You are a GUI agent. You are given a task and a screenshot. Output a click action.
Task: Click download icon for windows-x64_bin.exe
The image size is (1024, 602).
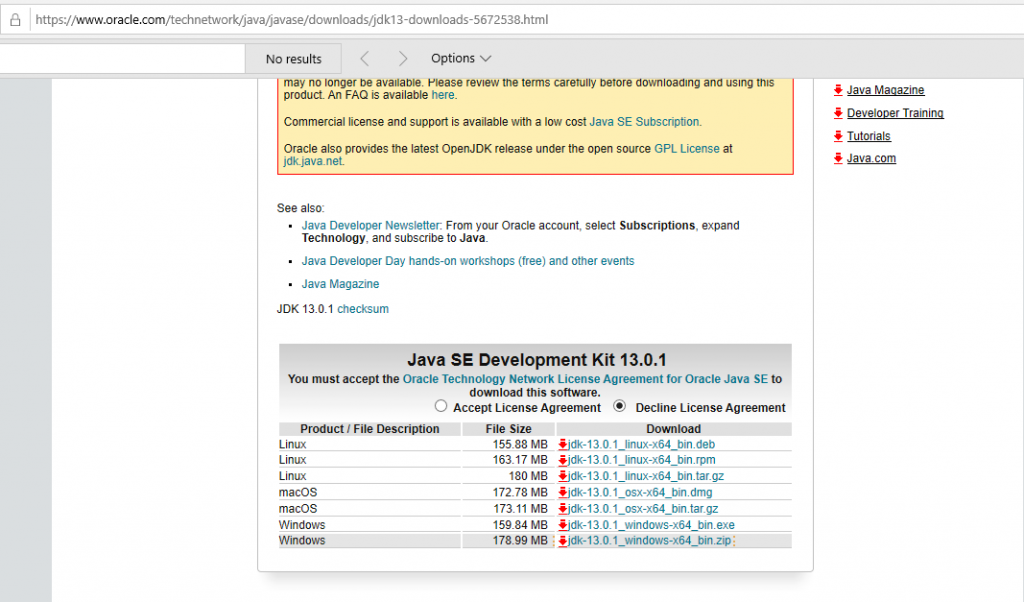(562, 525)
